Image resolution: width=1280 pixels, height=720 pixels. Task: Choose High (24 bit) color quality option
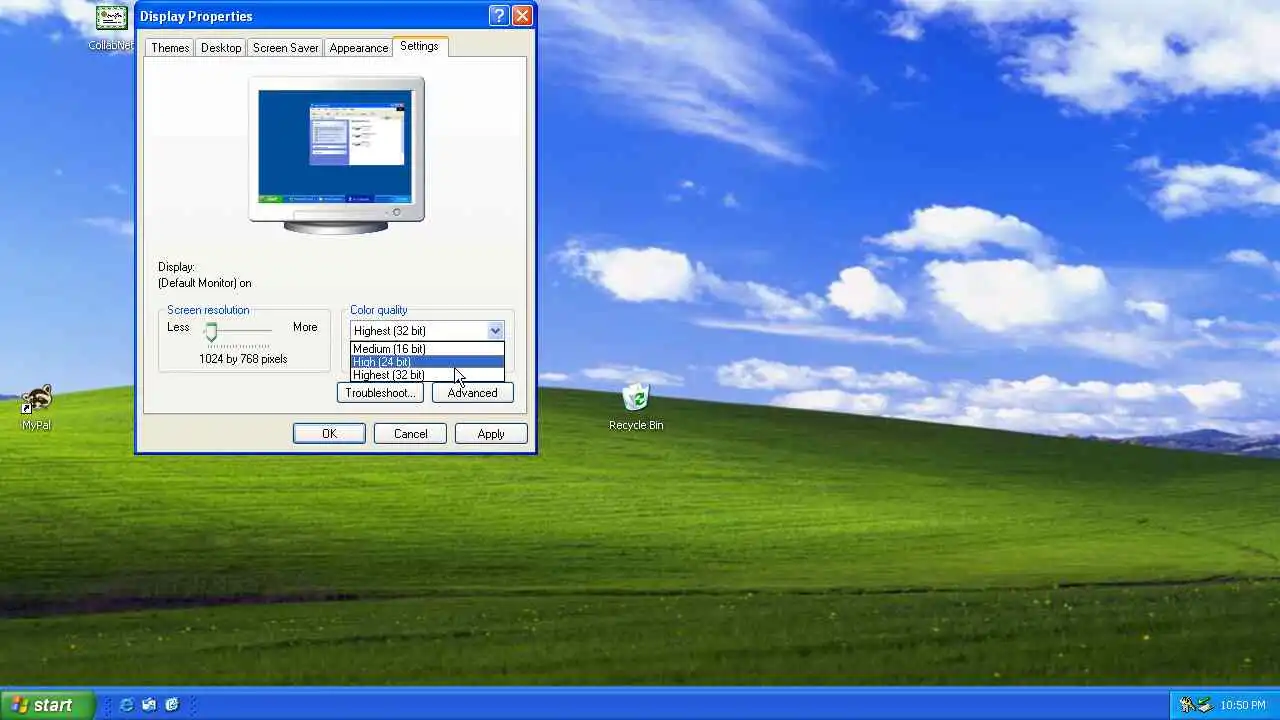click(x=427, y=362)
